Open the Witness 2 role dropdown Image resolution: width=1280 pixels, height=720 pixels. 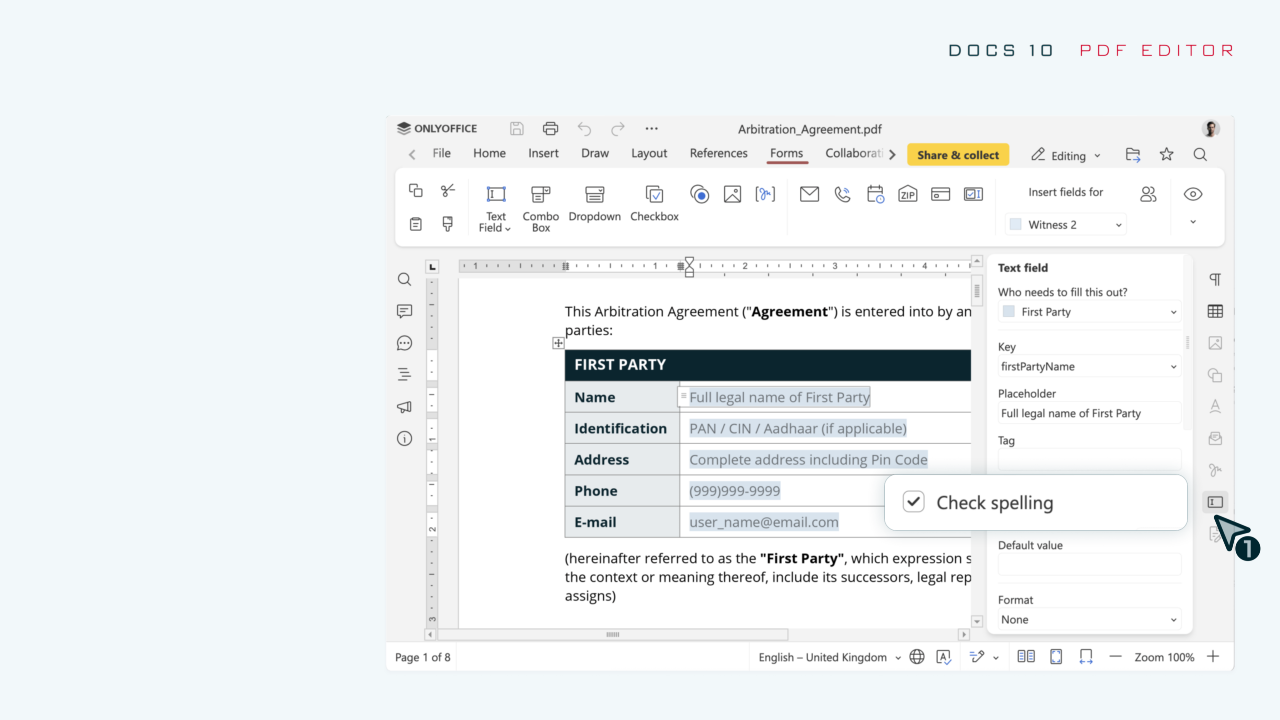1065,225
